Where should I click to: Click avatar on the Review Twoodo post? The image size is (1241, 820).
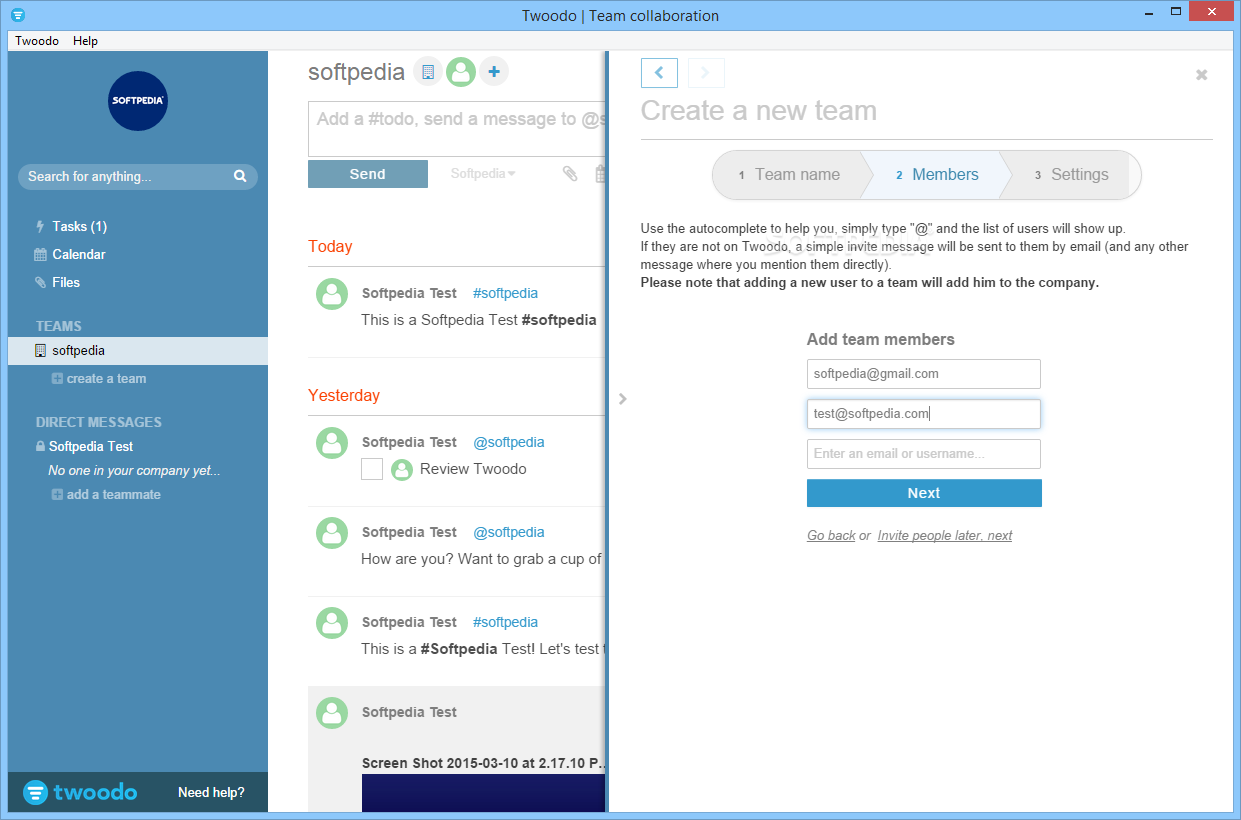[x=332, y=443]
